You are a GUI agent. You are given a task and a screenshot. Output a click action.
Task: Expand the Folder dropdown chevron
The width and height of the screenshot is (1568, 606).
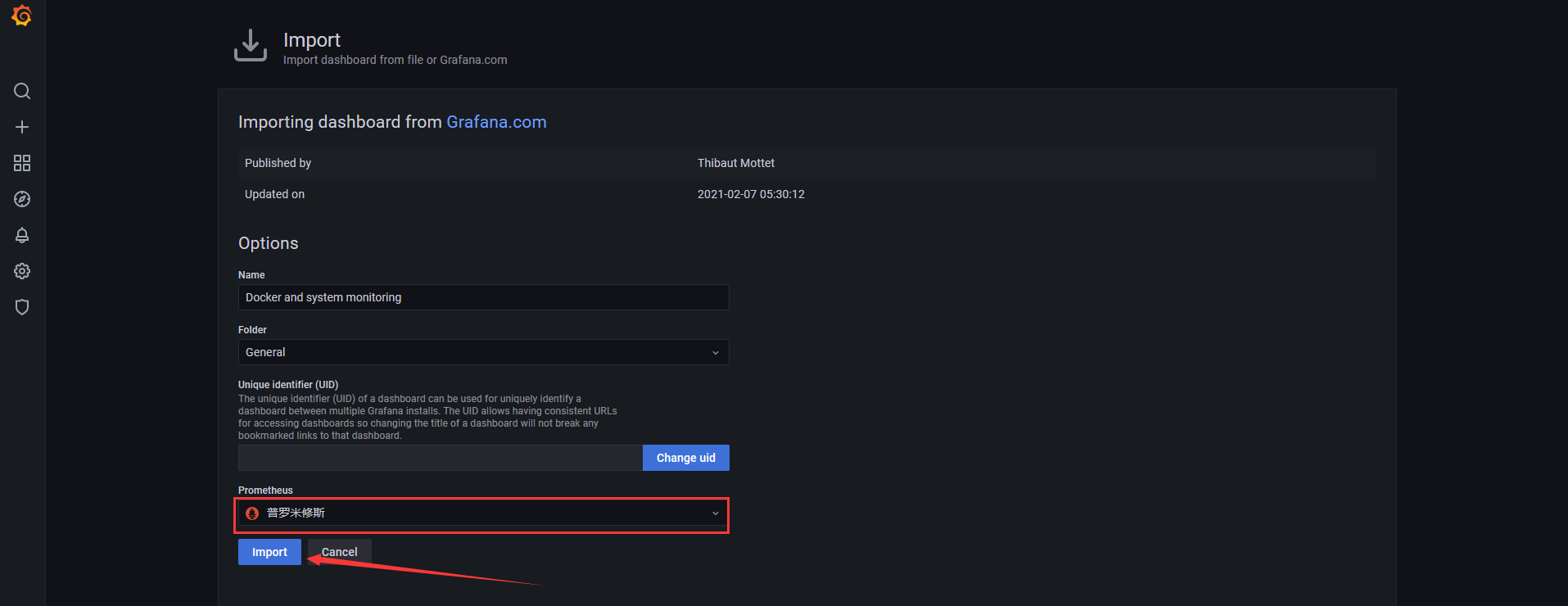(715, 353)
